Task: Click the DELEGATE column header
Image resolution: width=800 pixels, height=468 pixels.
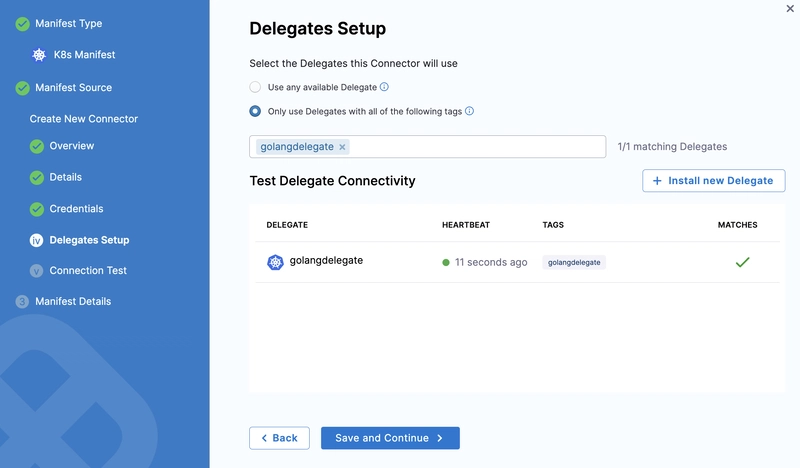Action: click(x=287, y=225)
